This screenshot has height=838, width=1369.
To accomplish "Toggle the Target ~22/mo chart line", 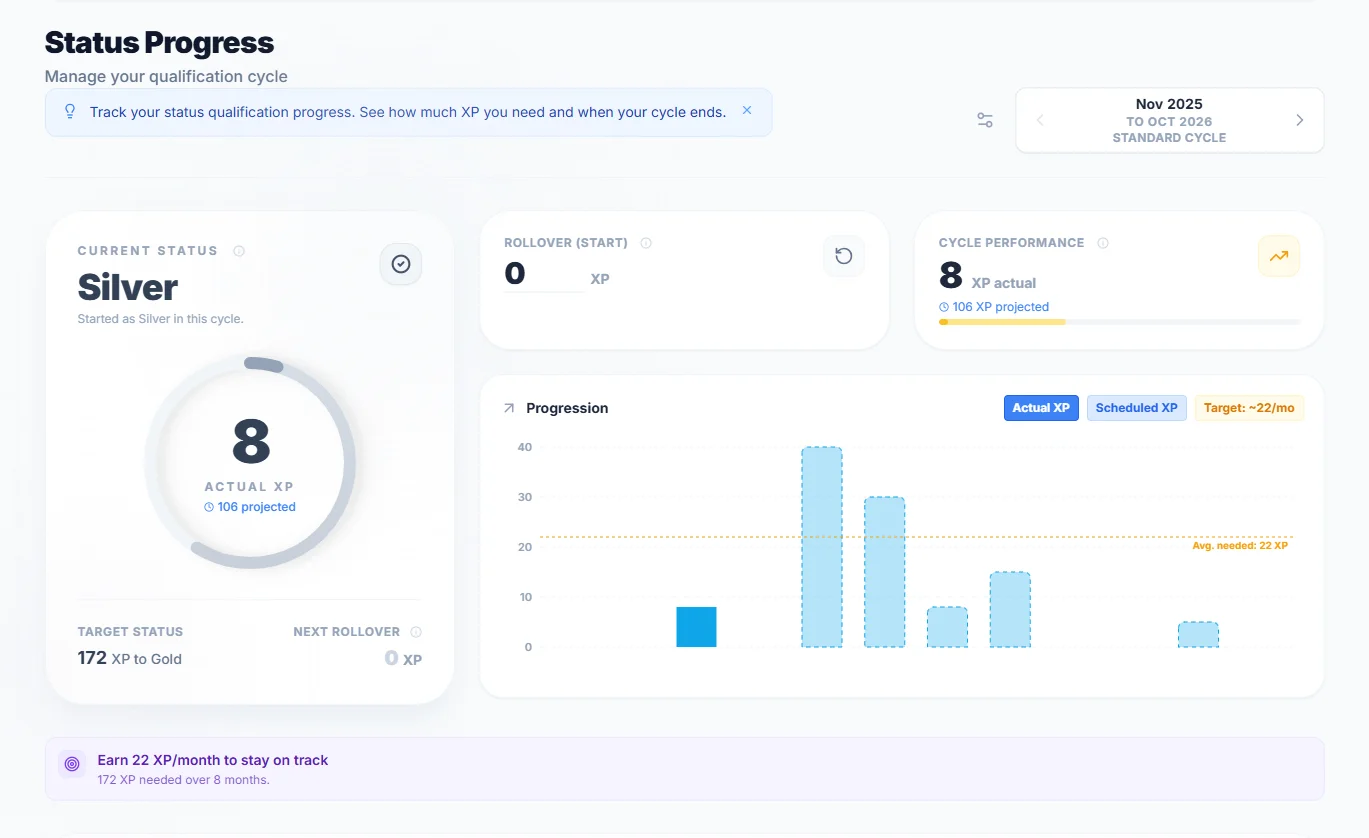I will pyautogui.click(x=1249, y=408).
